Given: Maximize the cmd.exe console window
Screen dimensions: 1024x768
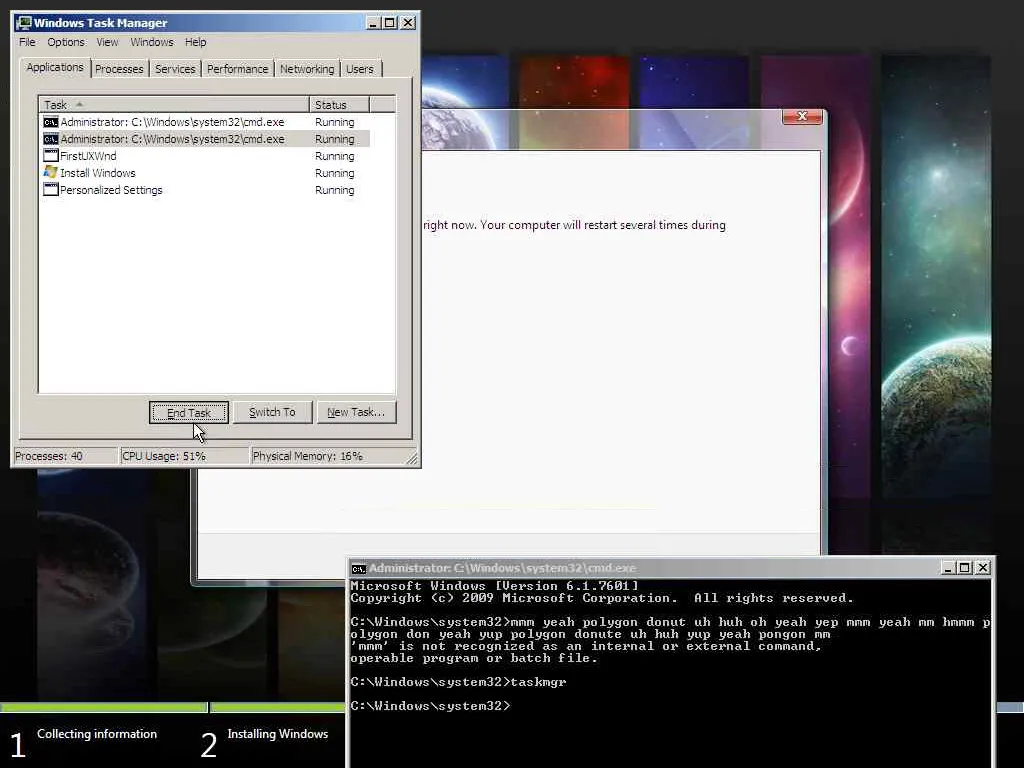Looking at the screenshot, I should 965,568.
